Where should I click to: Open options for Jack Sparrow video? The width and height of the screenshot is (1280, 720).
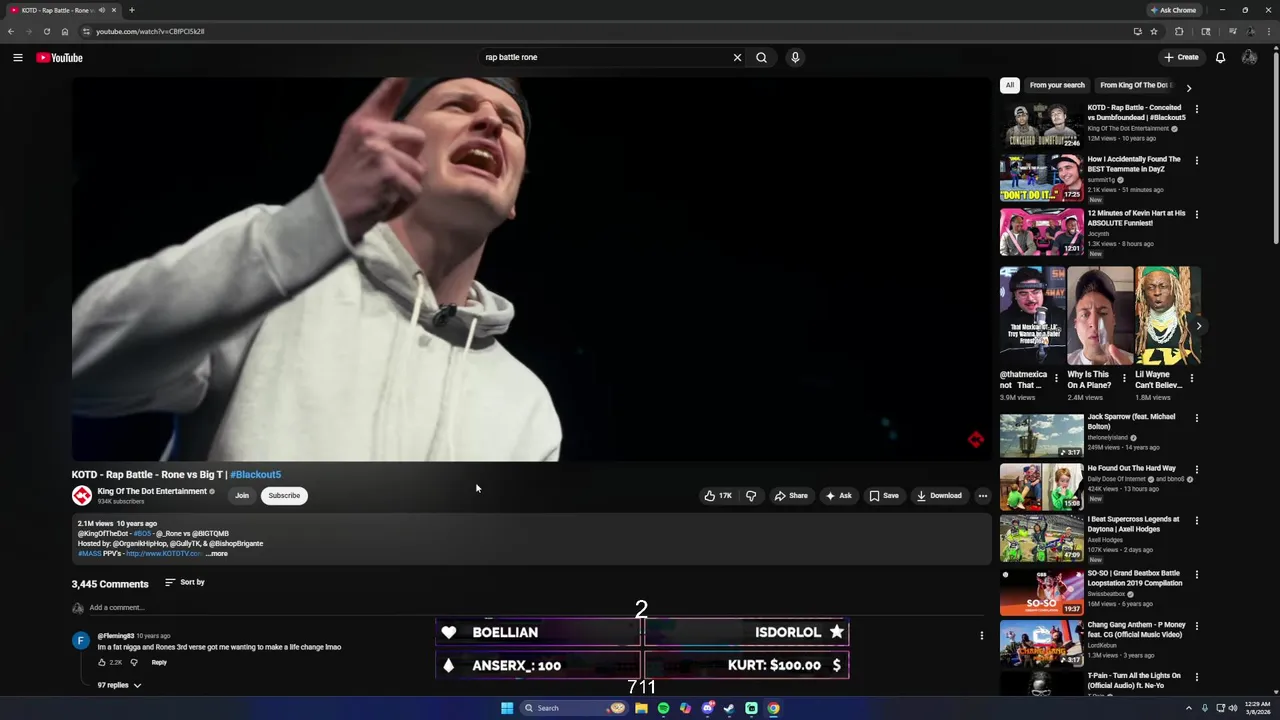tap(1196, 418)
